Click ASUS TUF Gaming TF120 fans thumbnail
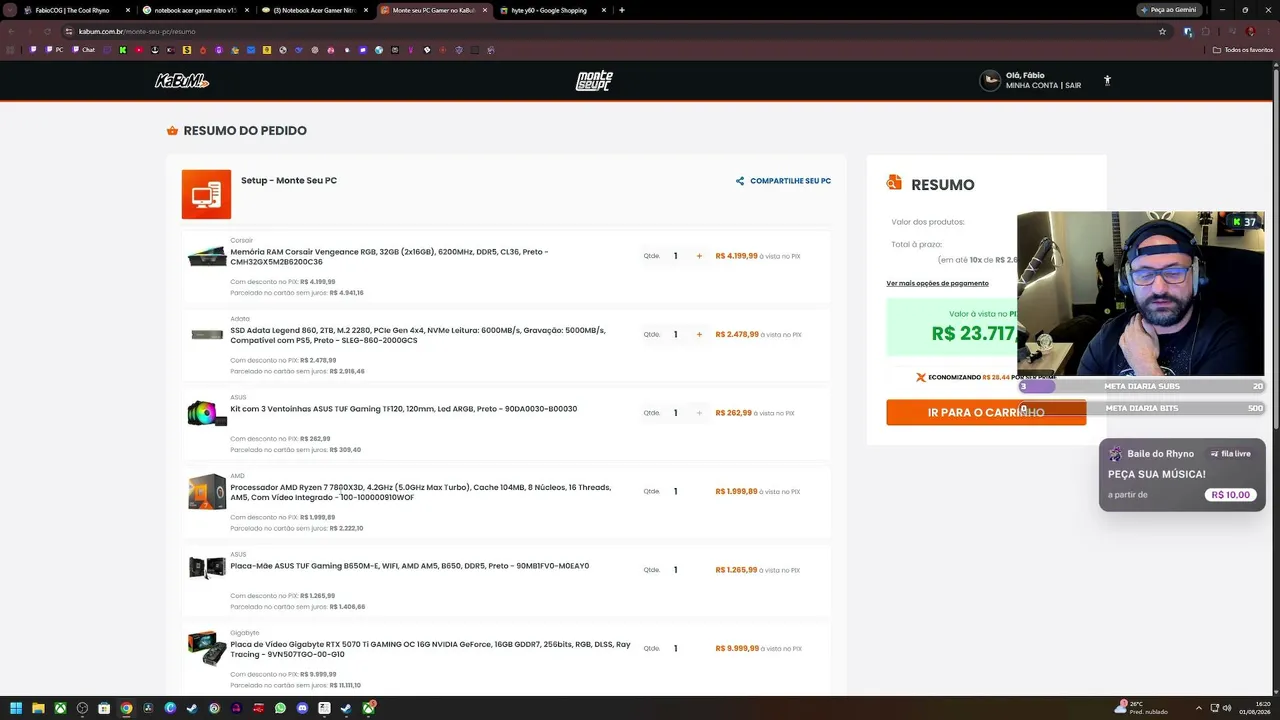The height and width of the screenshot is (720, 1280). tap(207, 413)
